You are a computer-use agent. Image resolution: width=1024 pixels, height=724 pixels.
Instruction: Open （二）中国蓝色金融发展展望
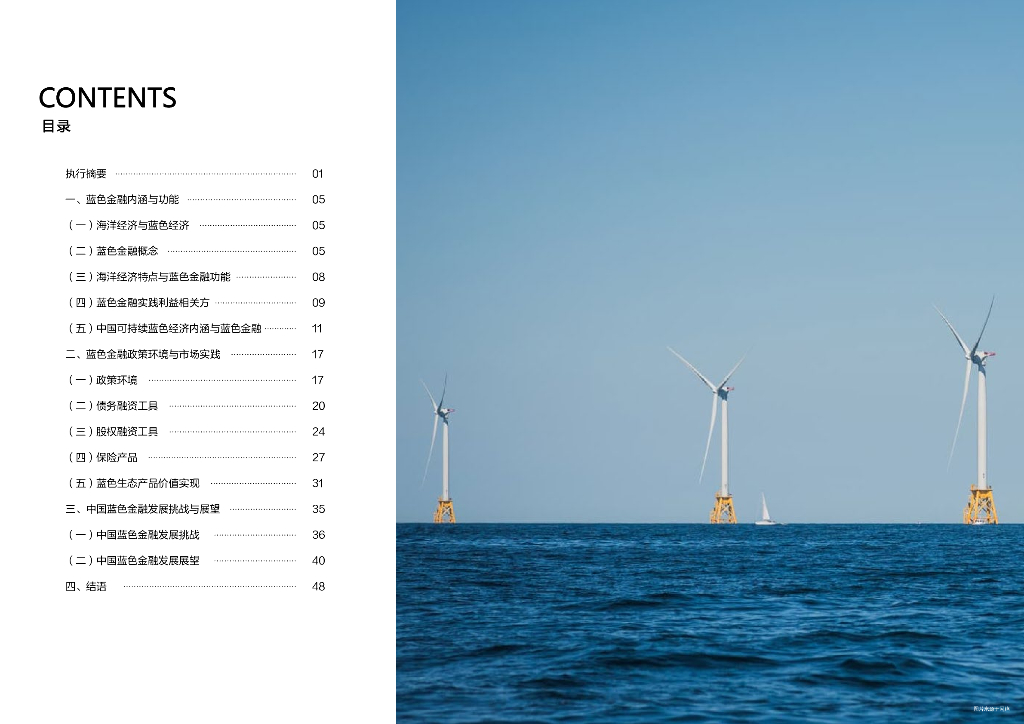(133, 560)
